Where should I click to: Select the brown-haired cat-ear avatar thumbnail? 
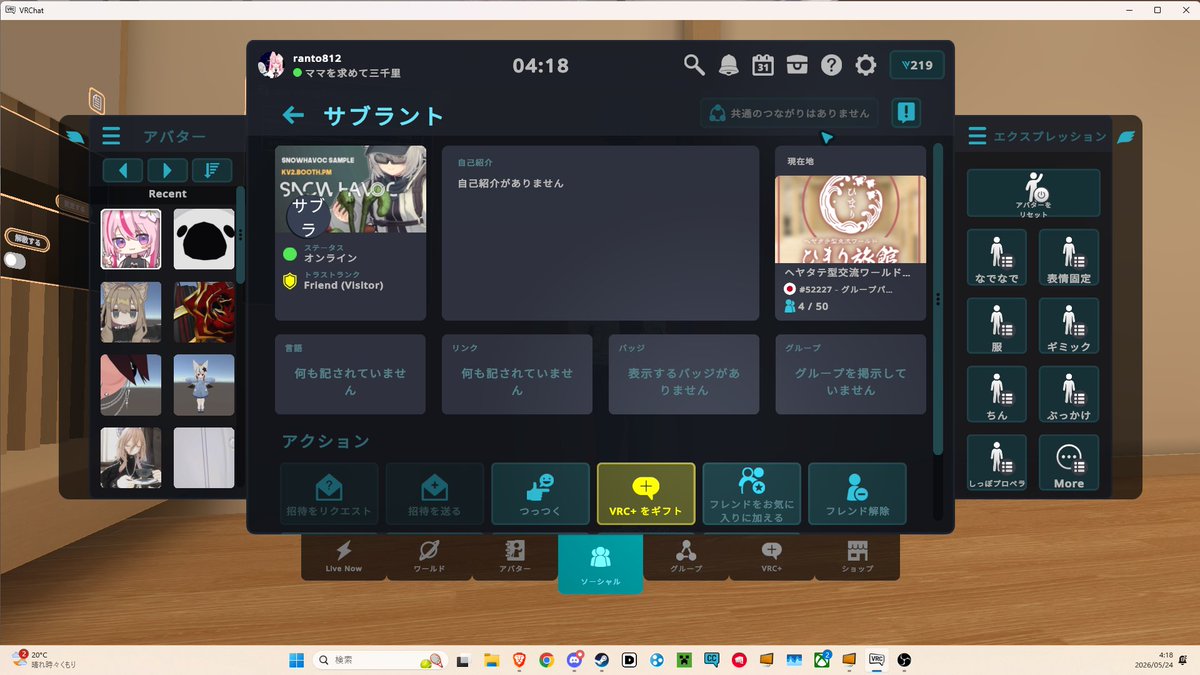[131, 312]
